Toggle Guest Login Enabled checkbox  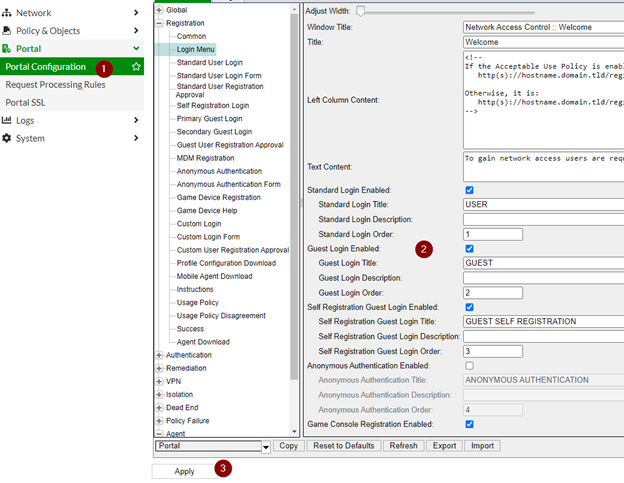(470, 249)
